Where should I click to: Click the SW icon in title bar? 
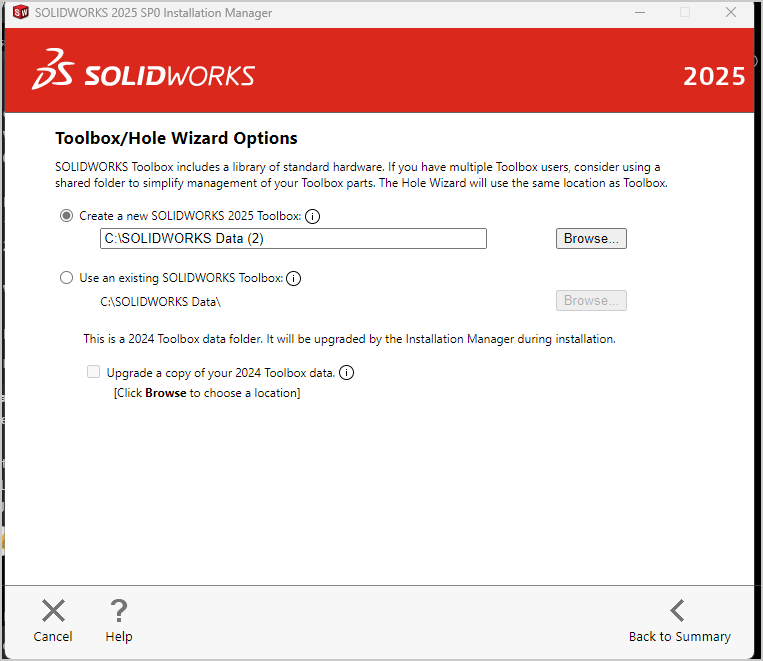tap(20, 12)
